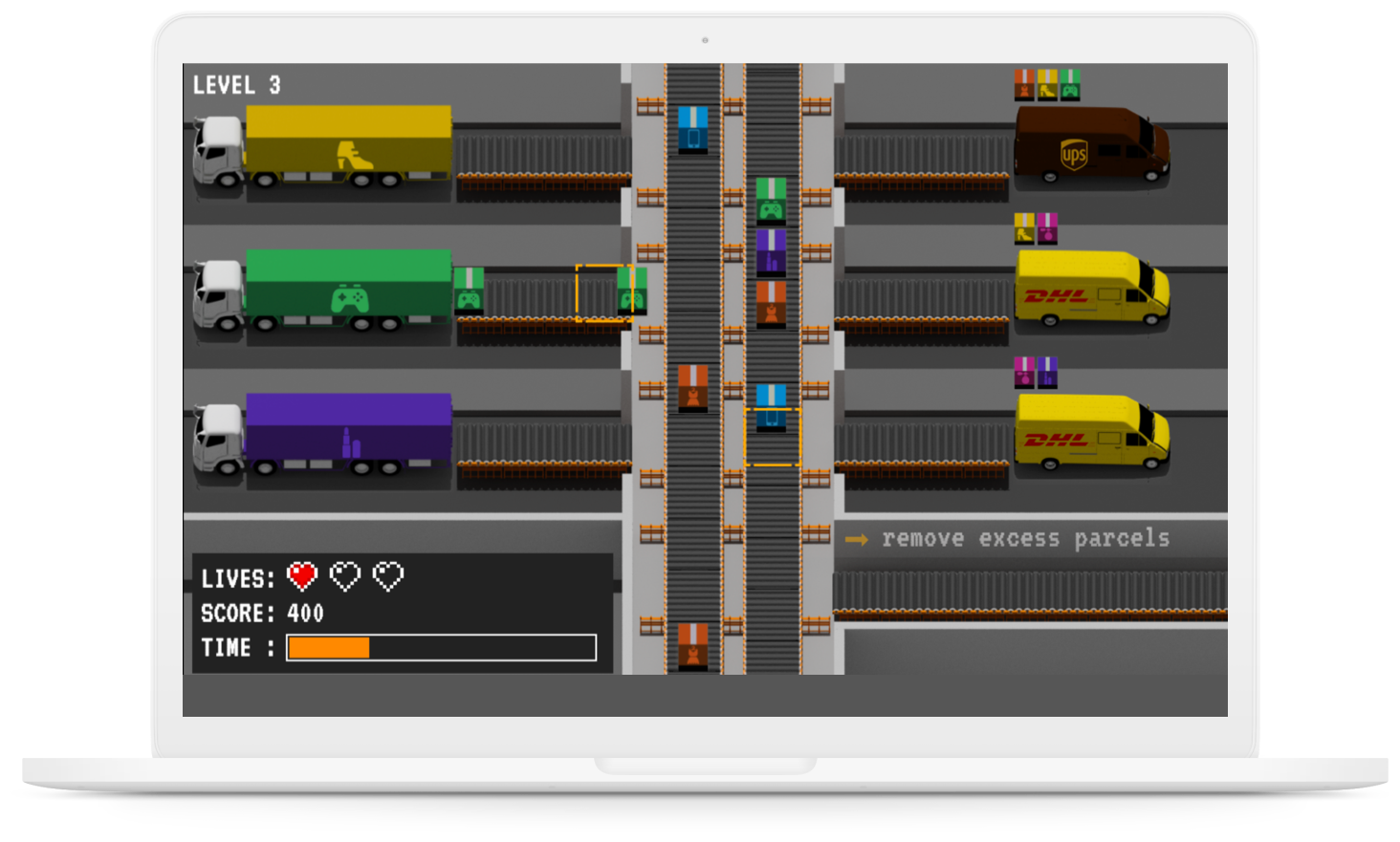Click the LEVEL 3 indicator text
The width and height of the screenshot is (1400, 842).
coord(237,86)
